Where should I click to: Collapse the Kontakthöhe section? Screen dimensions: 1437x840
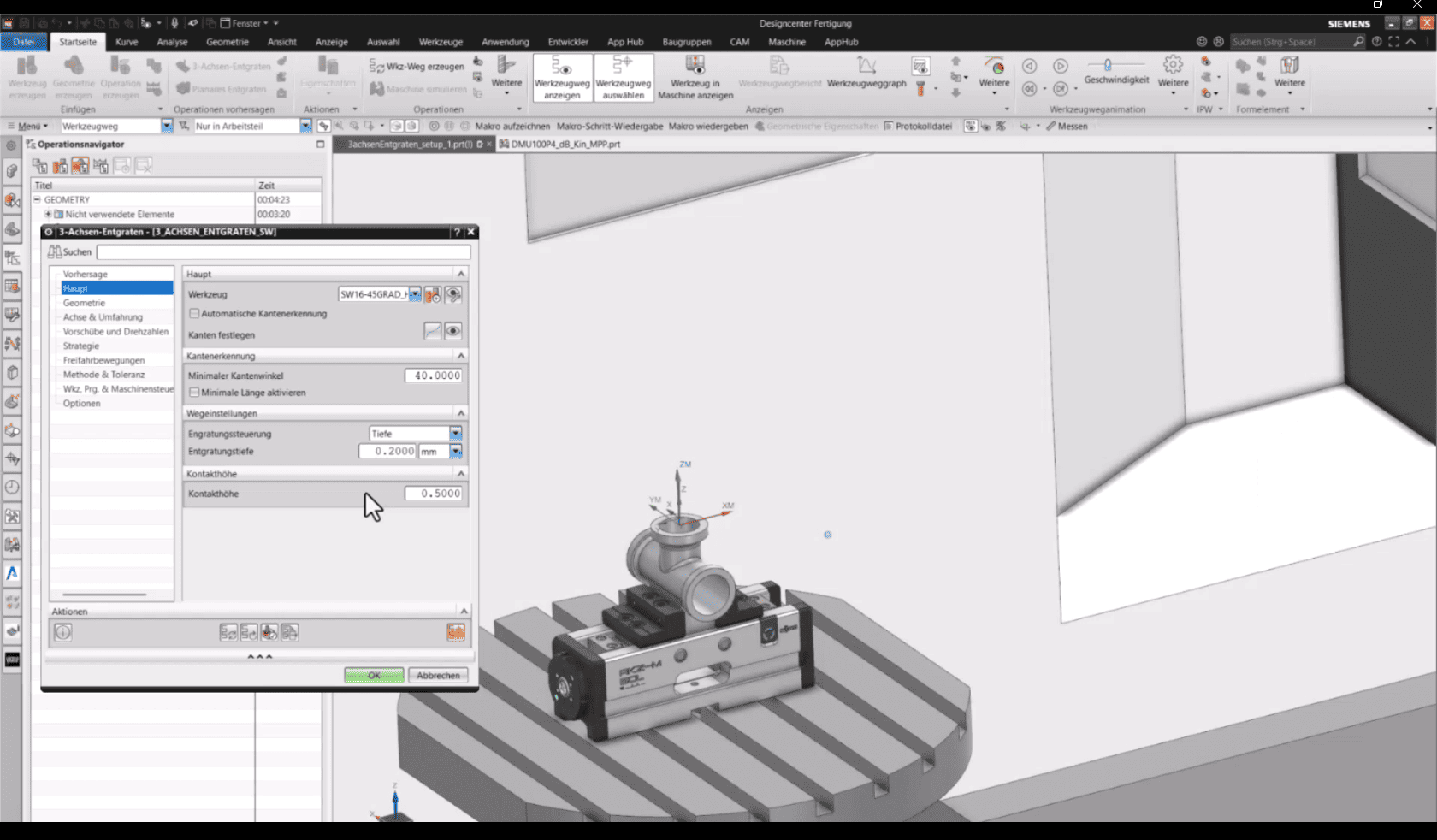tap(461, 474)
